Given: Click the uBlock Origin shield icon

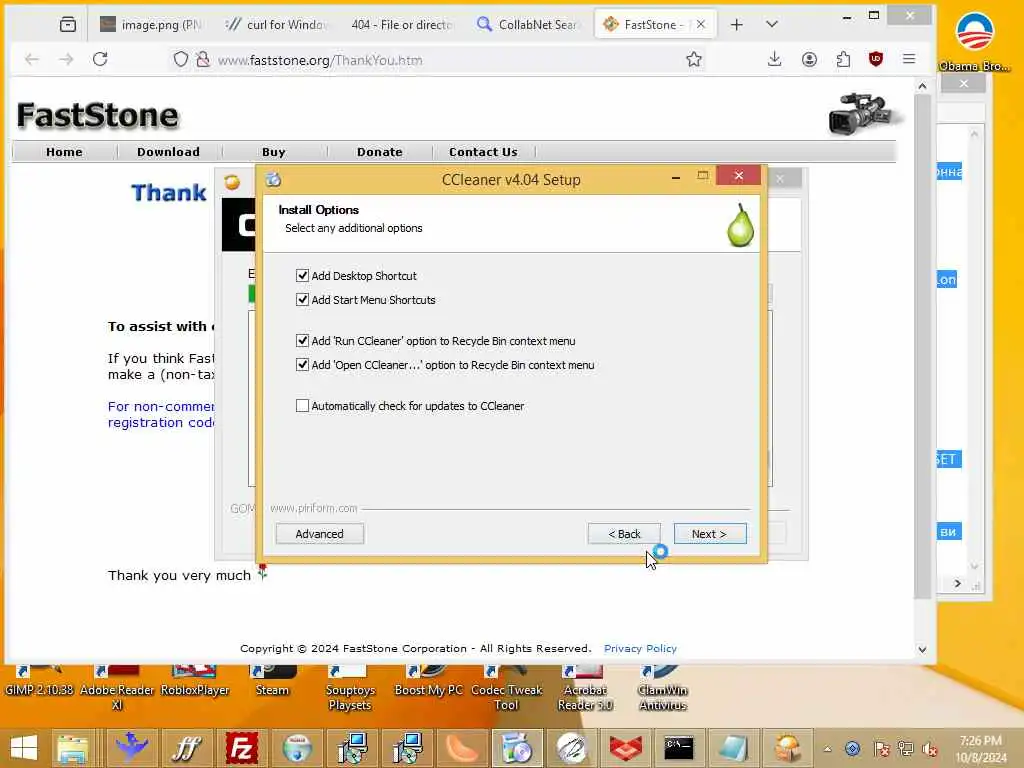Looking at the screenshot, I should [x=876, y=59].
